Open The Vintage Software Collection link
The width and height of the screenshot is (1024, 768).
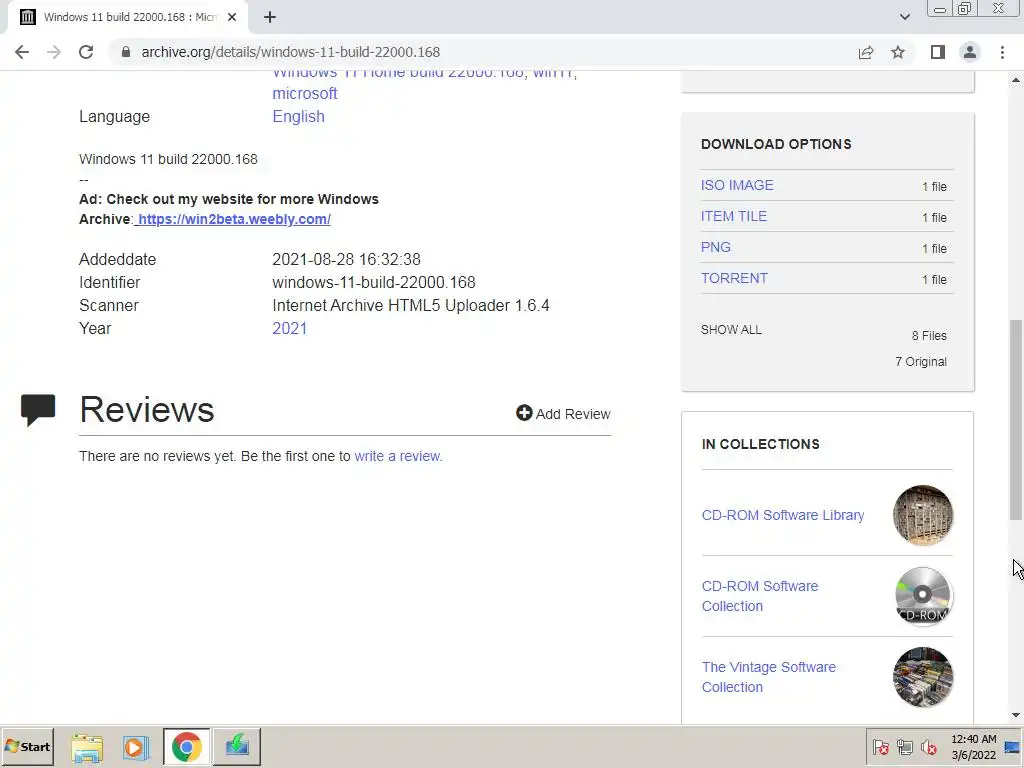(x=769, y=677)
